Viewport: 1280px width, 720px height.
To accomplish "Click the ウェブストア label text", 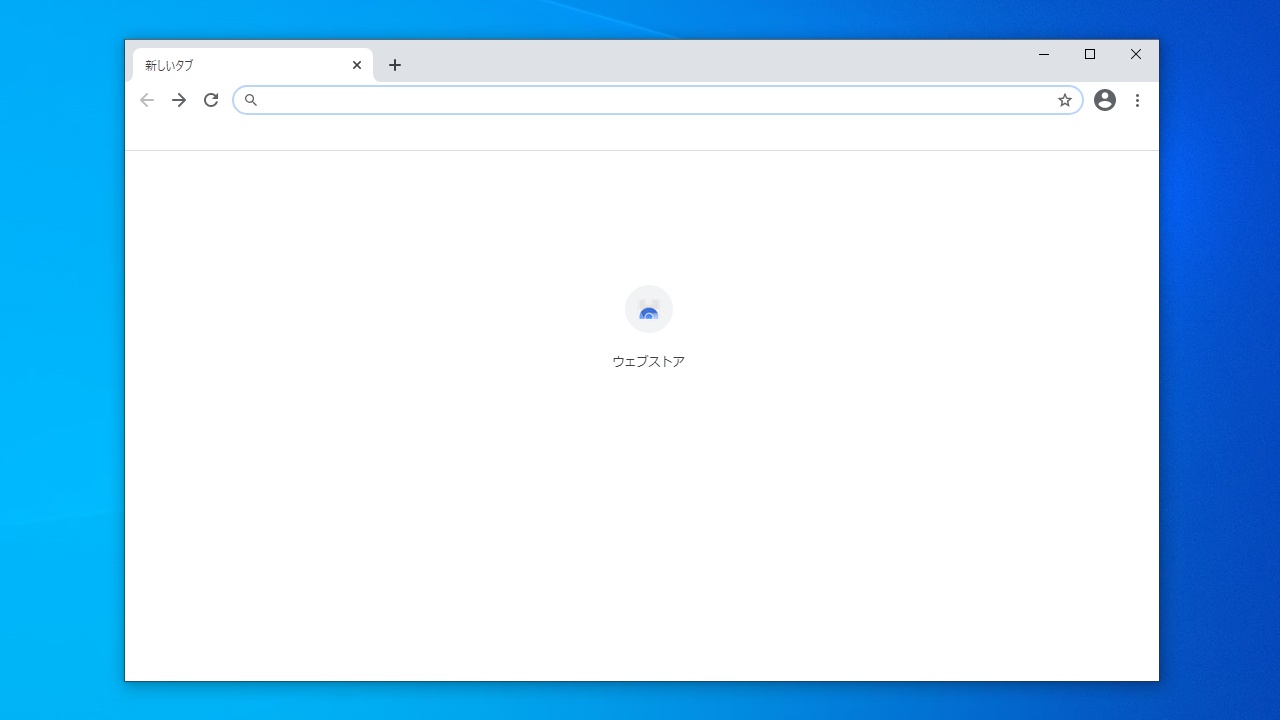I will pos(649,362).
